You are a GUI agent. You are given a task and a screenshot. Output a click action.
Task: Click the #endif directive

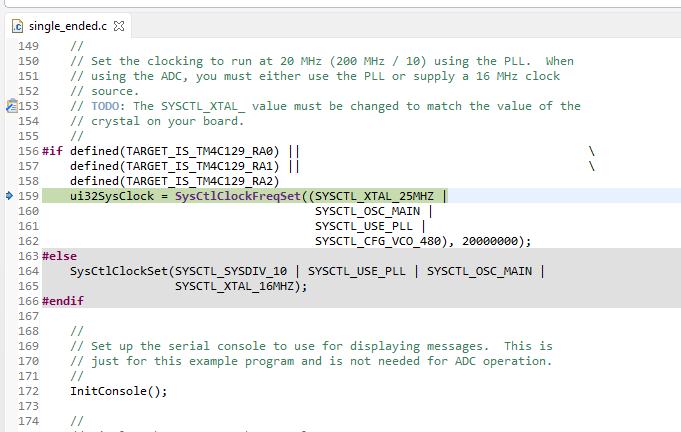click(x=63, y=301)
